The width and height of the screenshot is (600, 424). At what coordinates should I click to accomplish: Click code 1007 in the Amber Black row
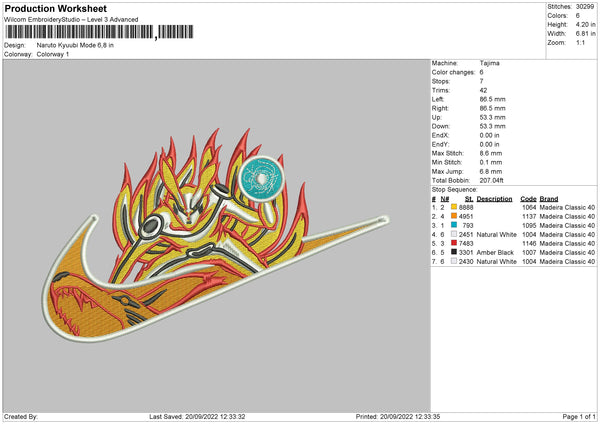pos(529,253)
